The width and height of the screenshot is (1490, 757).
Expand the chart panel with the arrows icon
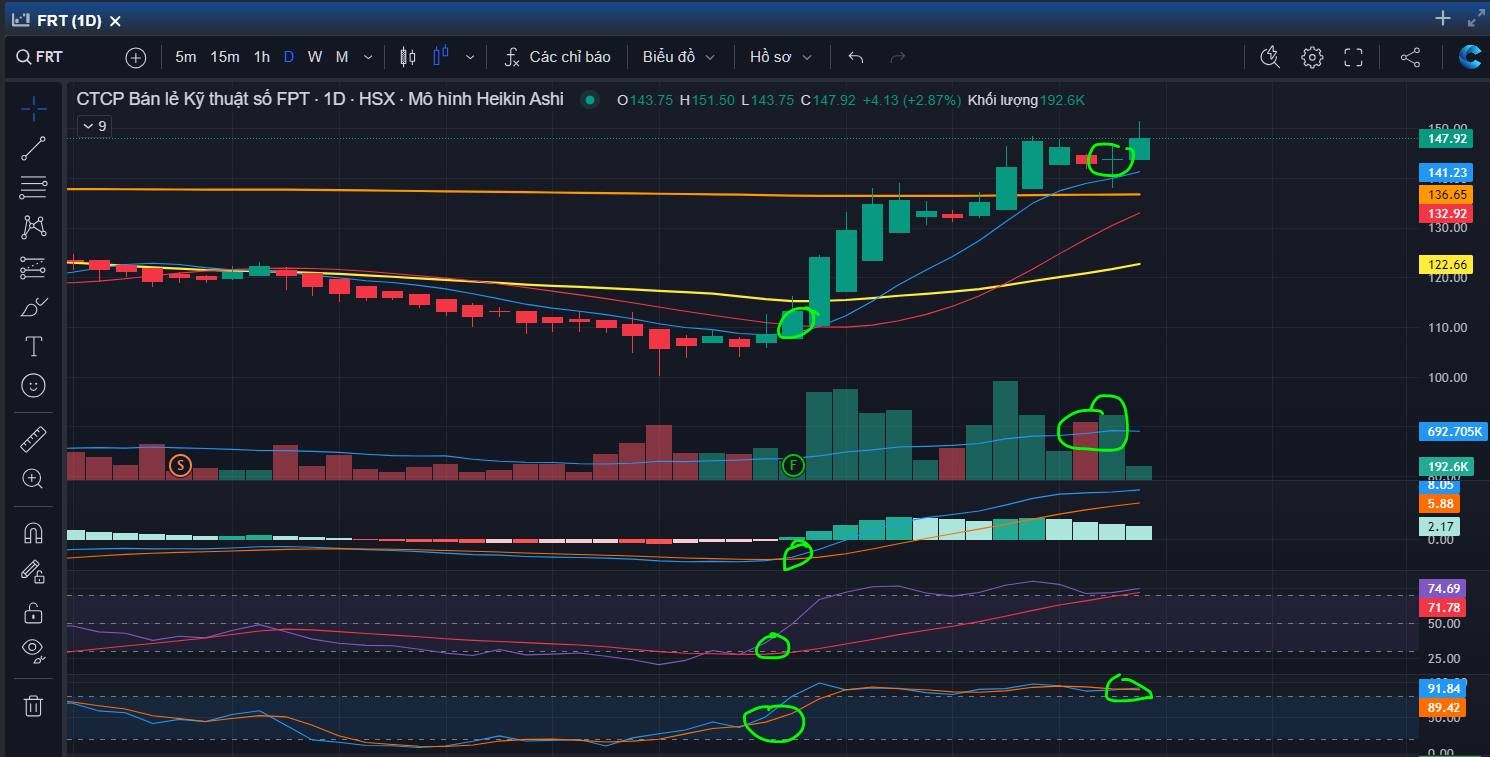coord(1476,18)
